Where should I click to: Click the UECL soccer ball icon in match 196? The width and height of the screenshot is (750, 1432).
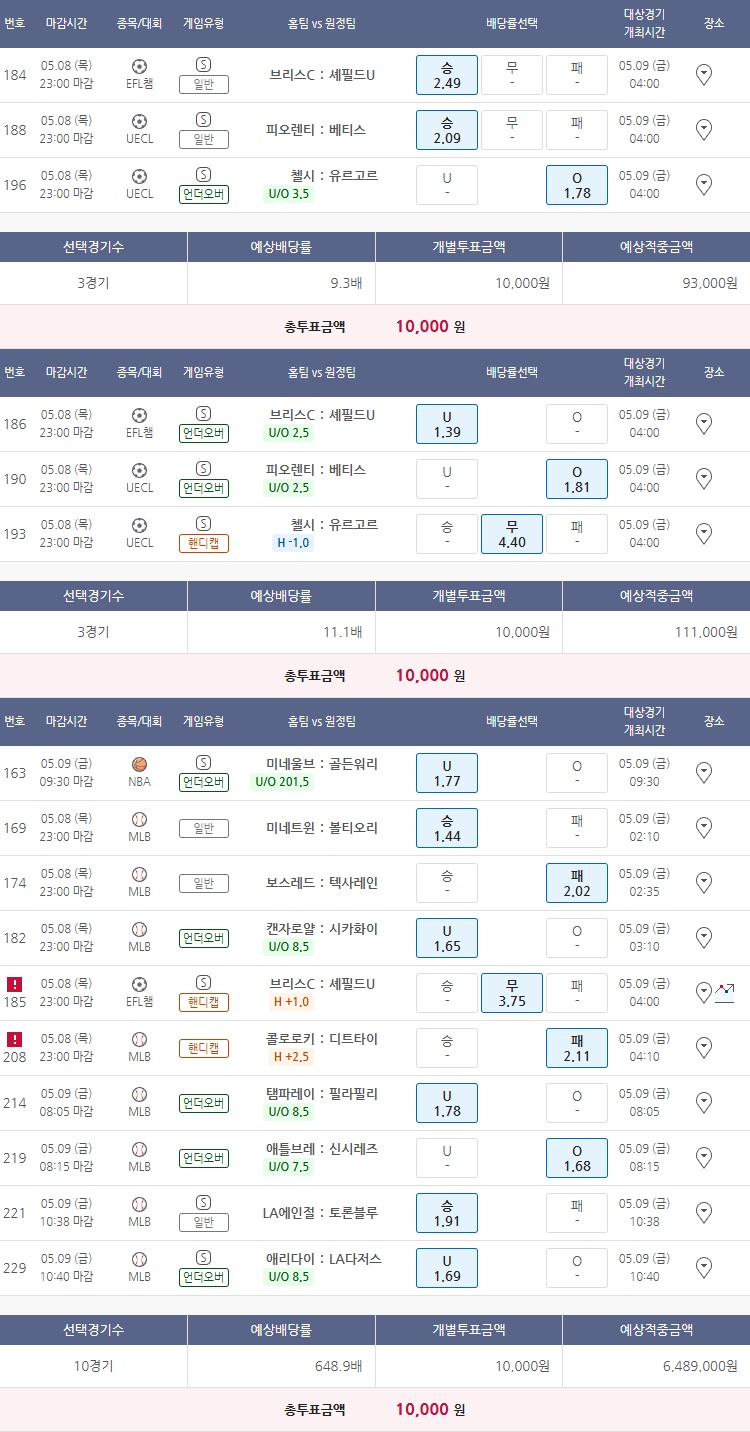(140, 176)
